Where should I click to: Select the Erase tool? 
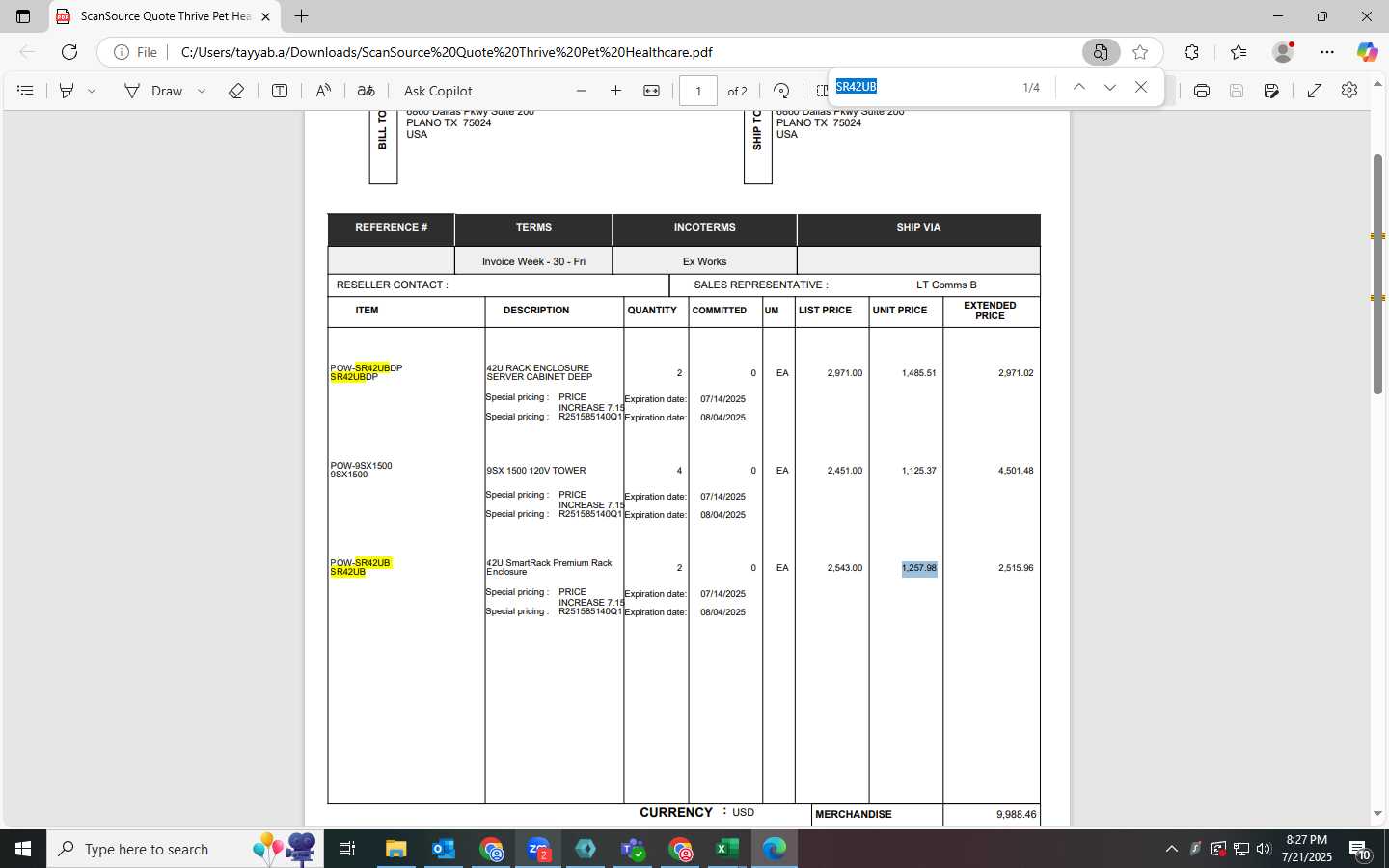coord(236,91)
